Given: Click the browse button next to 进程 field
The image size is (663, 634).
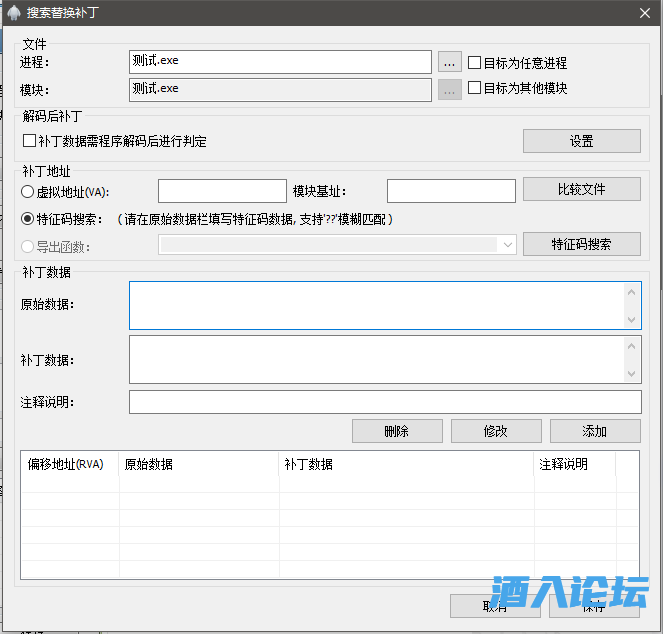Looking at the screenshot, I should point(449,62).
